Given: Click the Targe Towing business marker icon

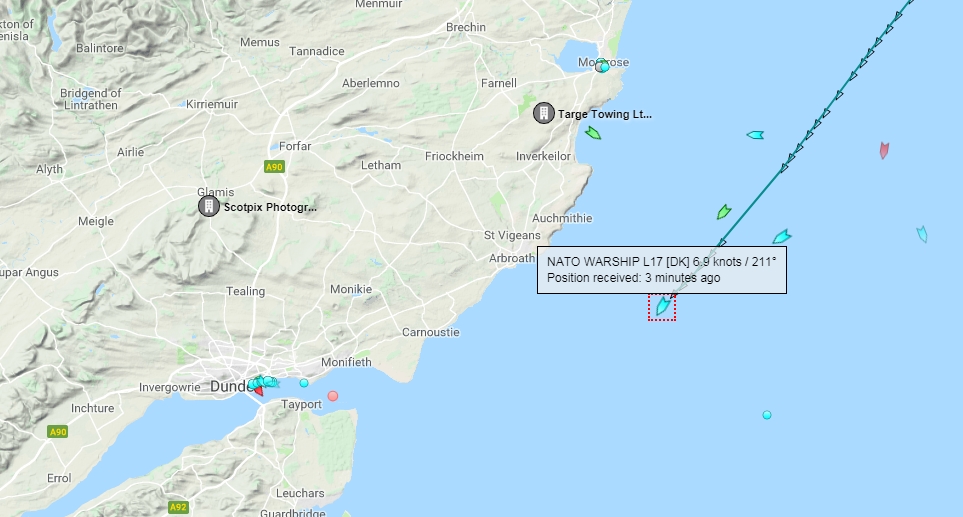Looking at the screenshot, I should (x=544, y=113).
